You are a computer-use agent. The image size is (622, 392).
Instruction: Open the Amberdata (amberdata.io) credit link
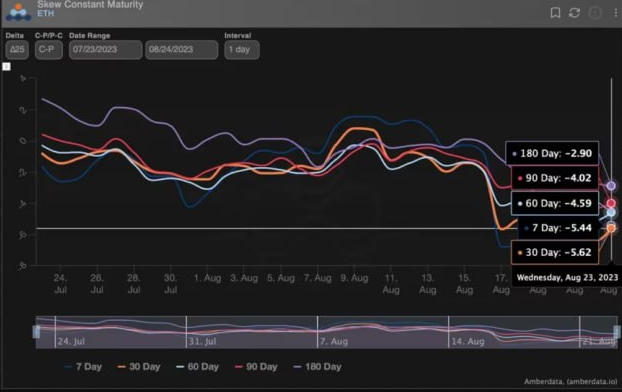click(x=570, y=382)
